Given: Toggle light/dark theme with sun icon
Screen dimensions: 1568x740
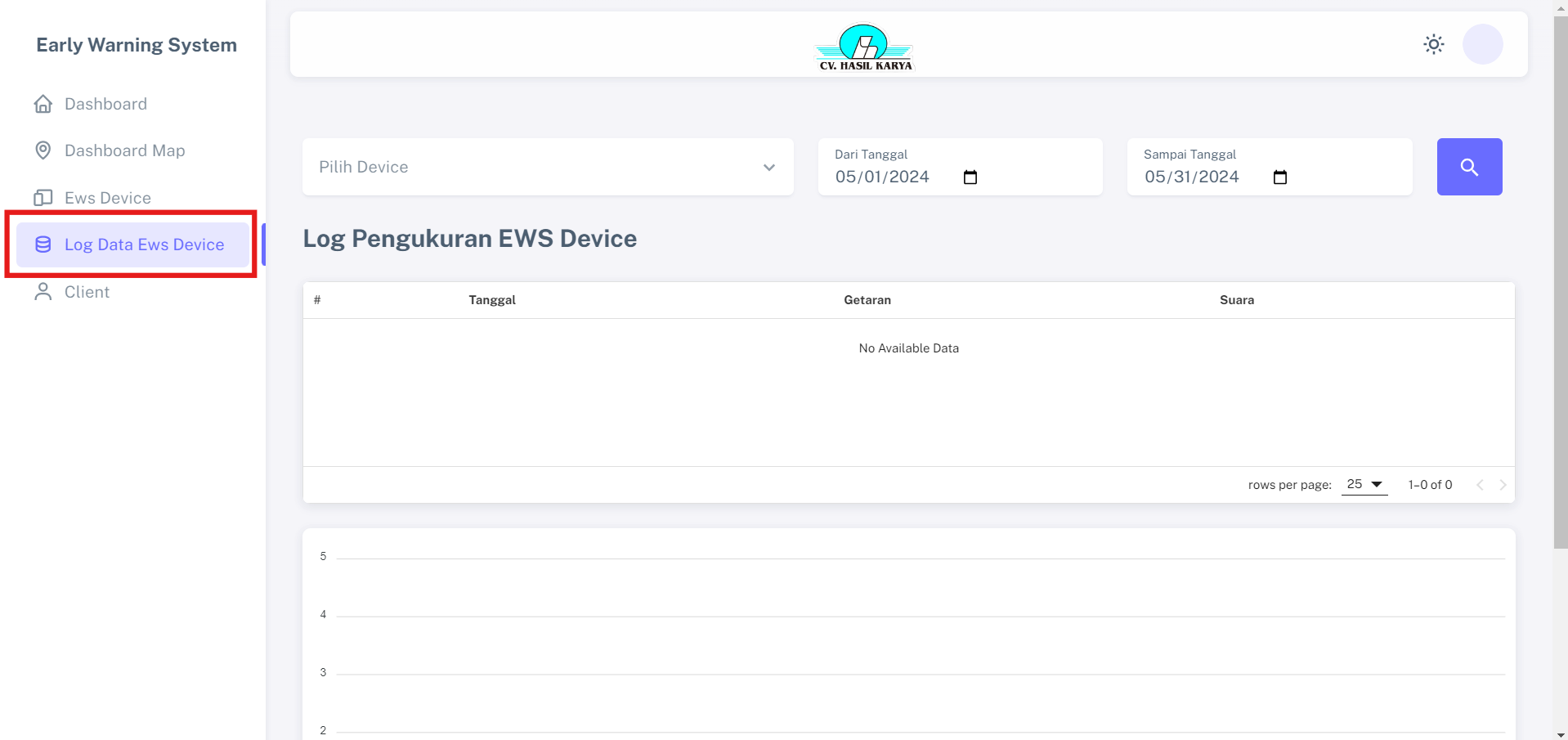Looking at the screenshot, I should (1433, 44).
